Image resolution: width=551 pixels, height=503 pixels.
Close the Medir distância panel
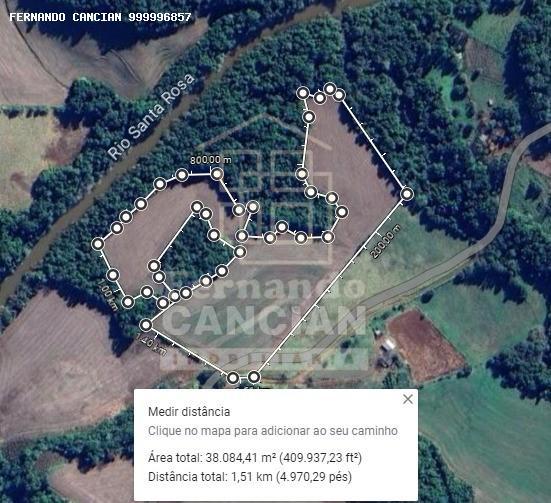point(408,399)
